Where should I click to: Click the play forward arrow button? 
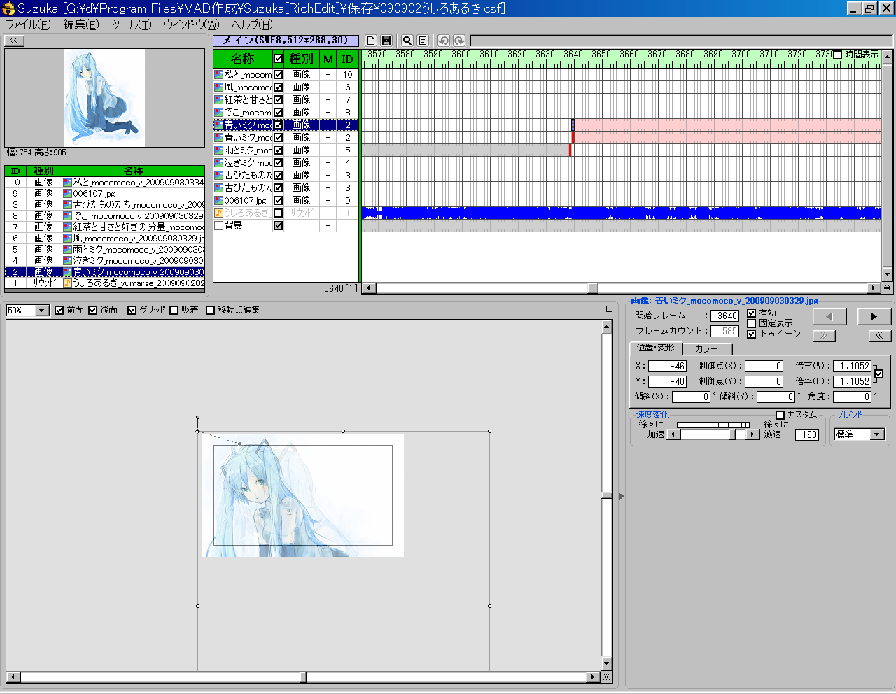click(x=874, y=316)
